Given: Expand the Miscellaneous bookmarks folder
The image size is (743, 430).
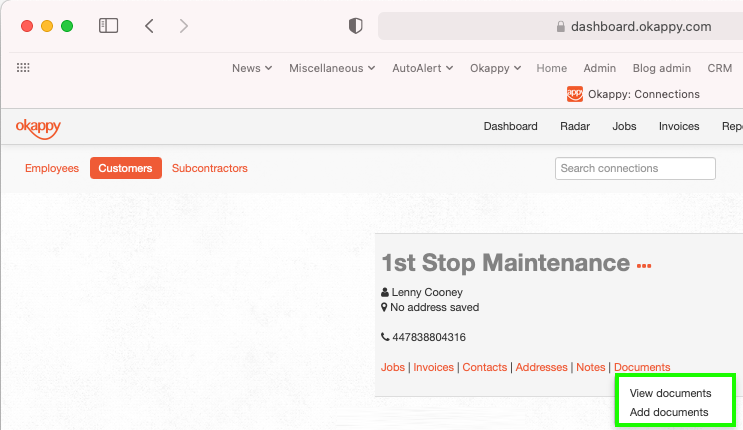Looking at the screenshot, I should (x=332, y=68).
